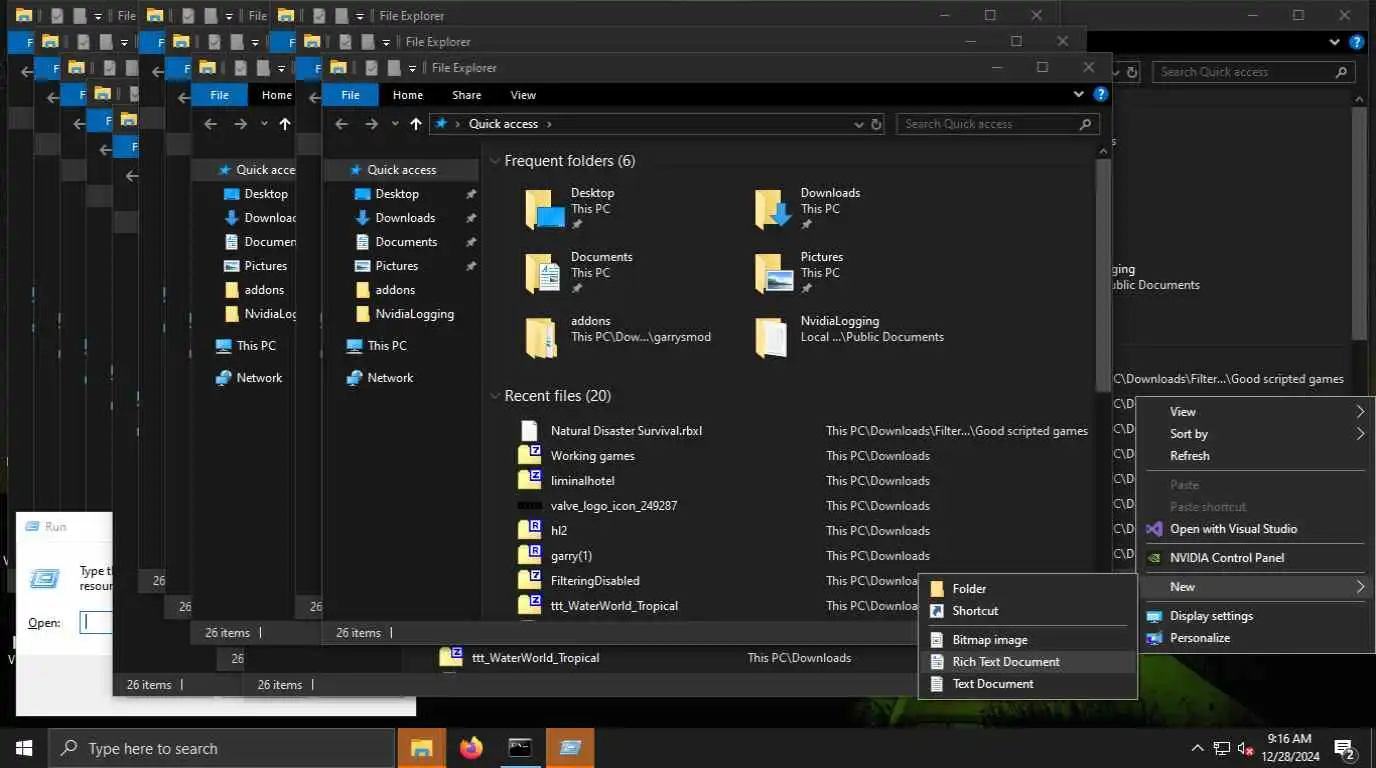Choose Refresh from the desktop context menu

pos(1256,456)
